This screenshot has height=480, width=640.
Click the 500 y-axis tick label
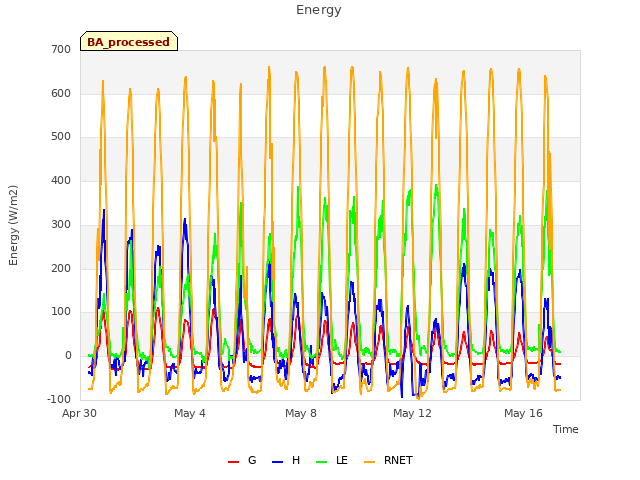point(61,137)
